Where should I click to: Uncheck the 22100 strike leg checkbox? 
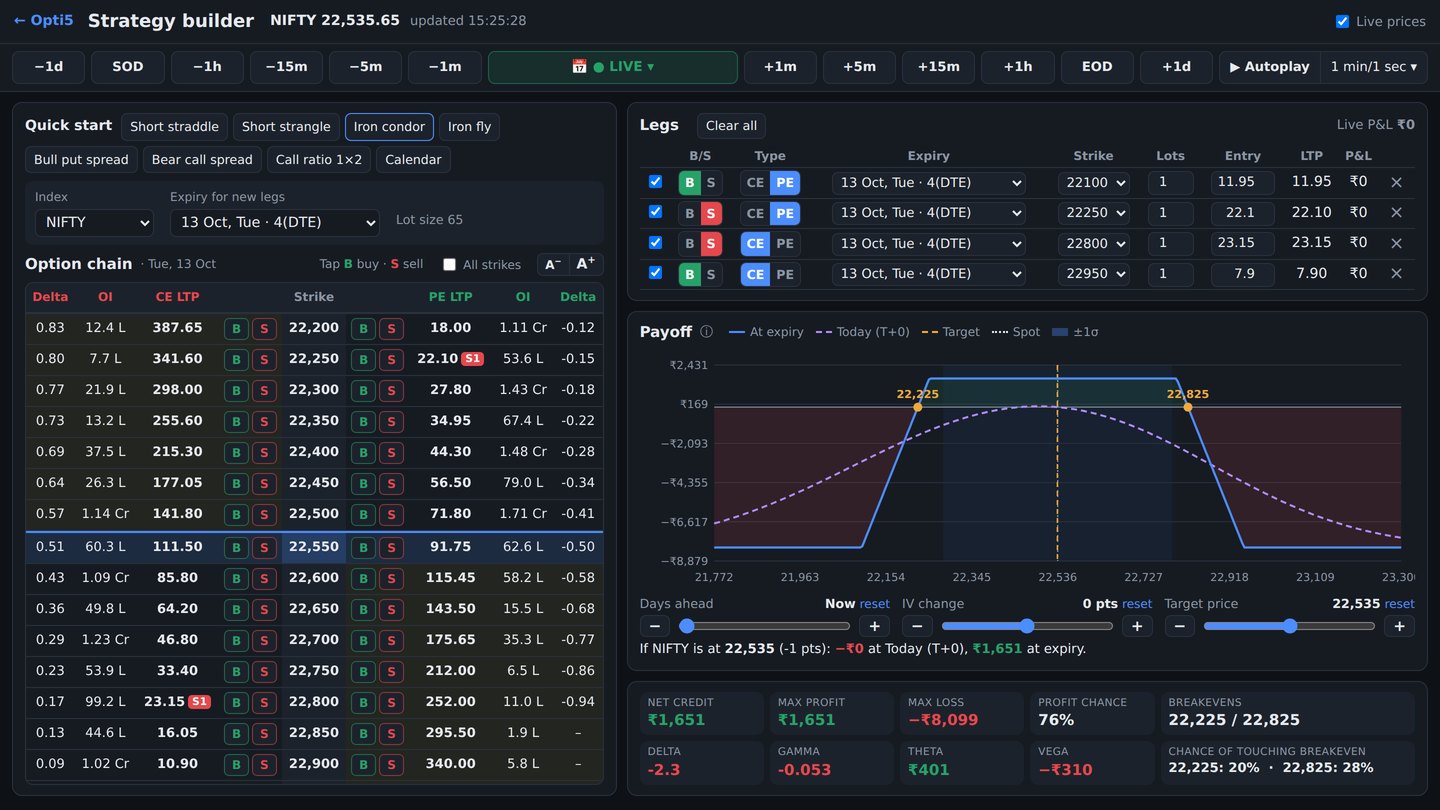coord(655,182)
